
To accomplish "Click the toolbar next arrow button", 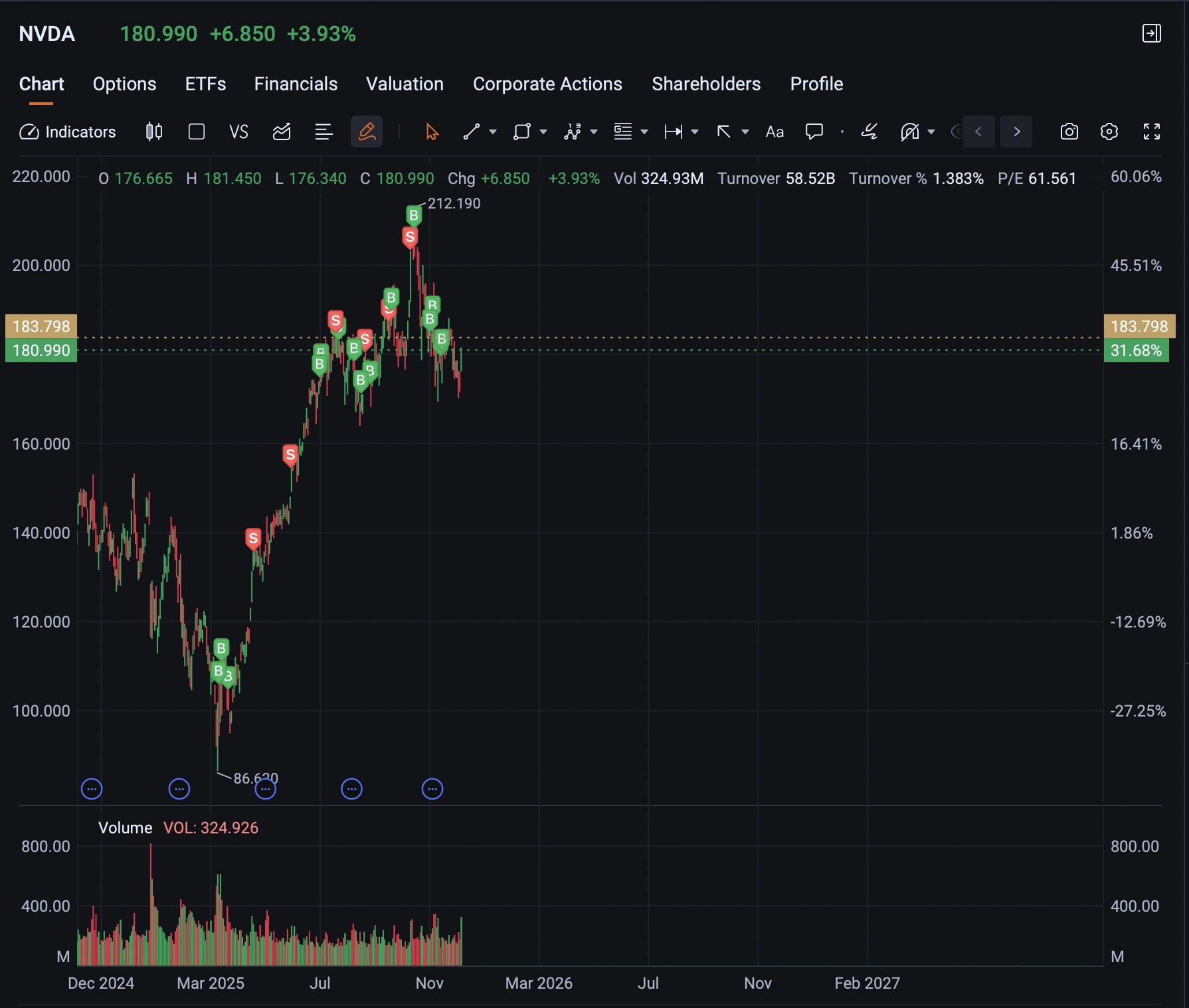I will click(1016, 131).
